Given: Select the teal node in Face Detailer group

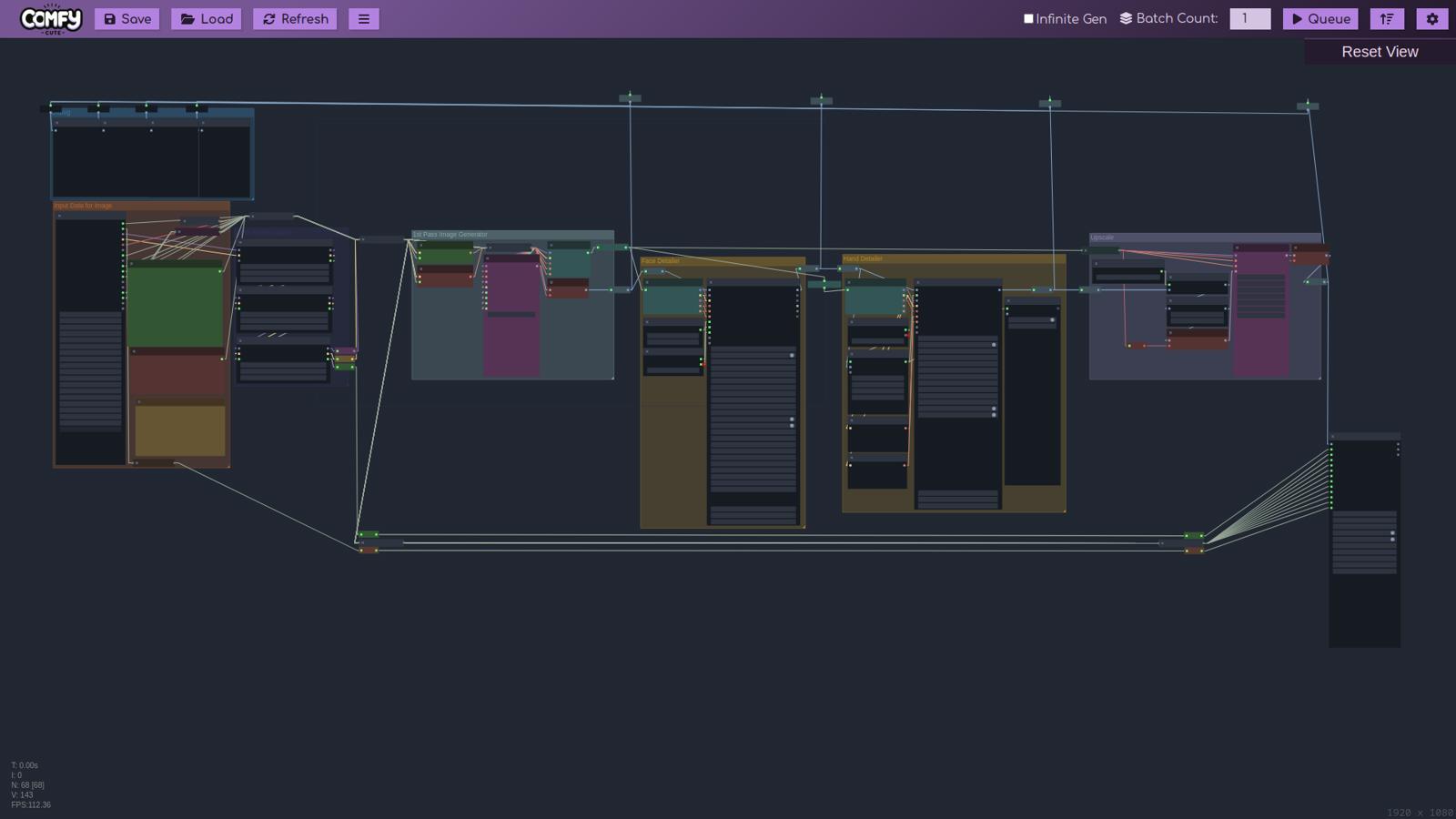Looking at the screenshot, I should (673, 298).
